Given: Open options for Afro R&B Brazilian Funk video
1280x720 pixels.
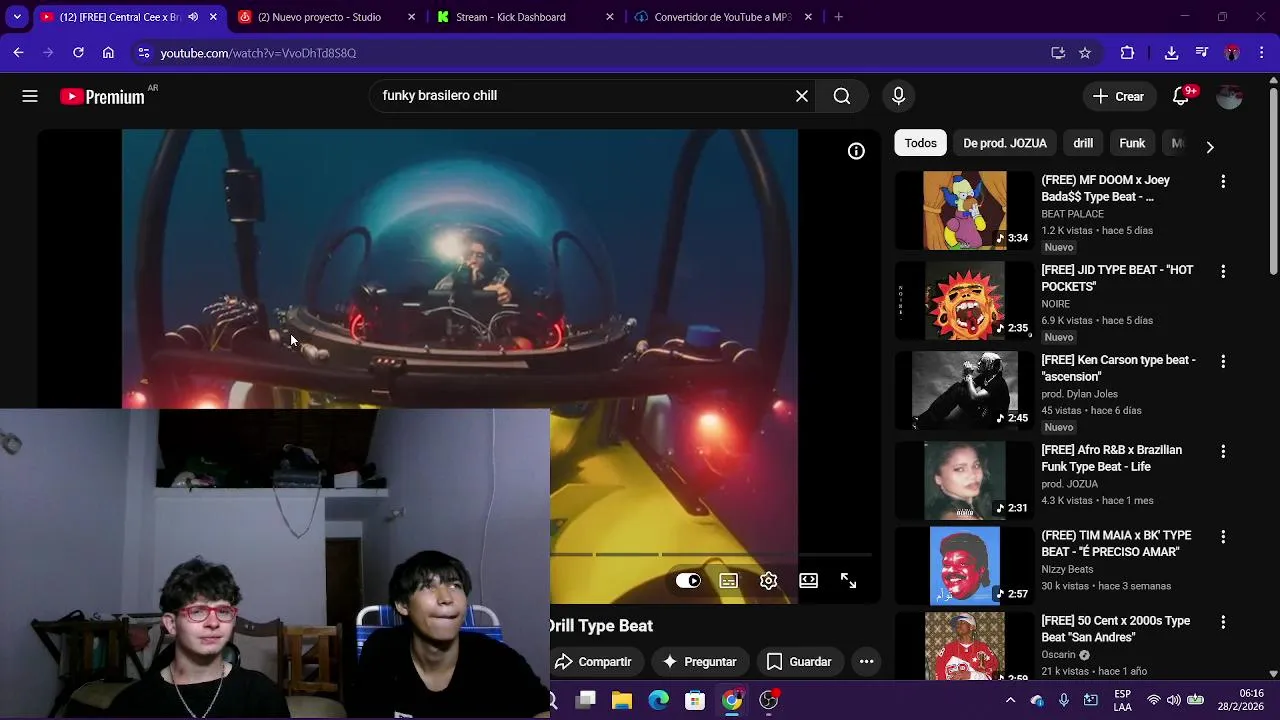Looking at the screenshot, I should click(x=1222, y=452).
